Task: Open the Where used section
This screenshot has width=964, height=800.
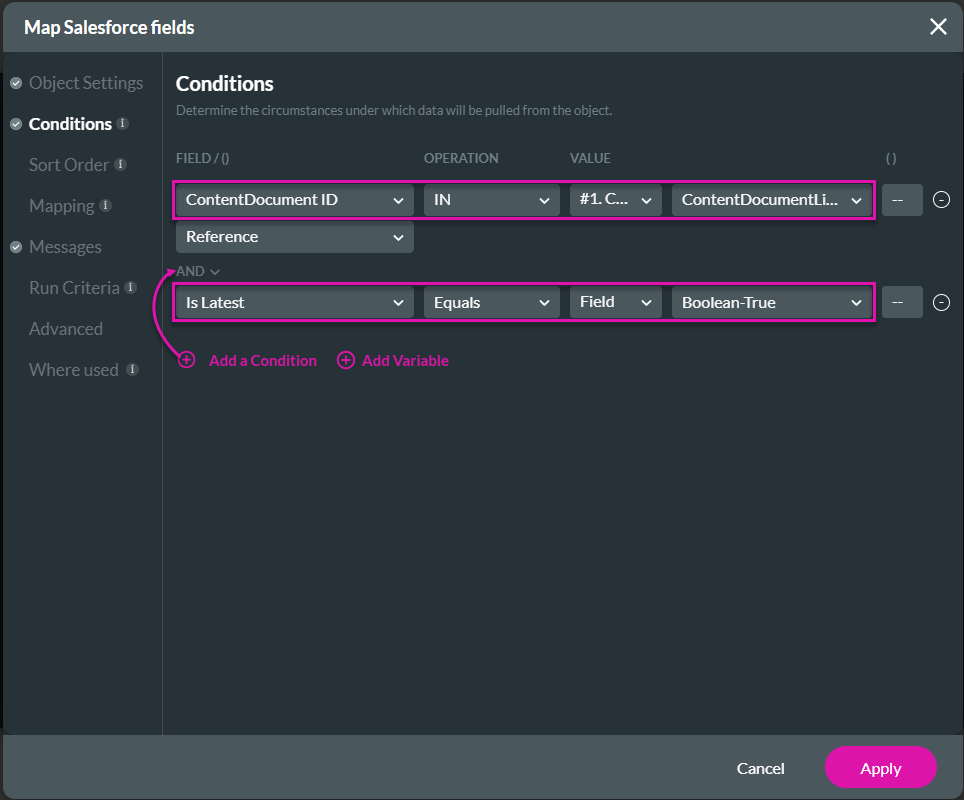Action: pos(74,370)
